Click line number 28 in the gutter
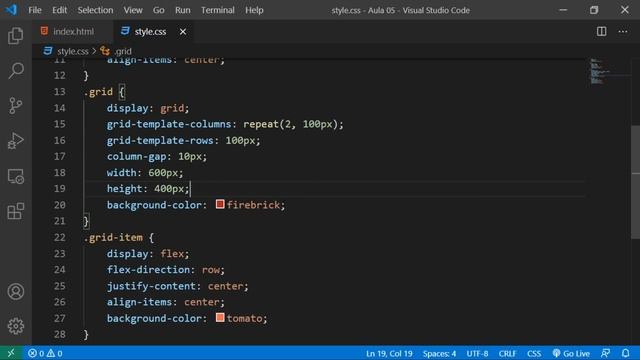640x360 pixels. coord(60,334)
